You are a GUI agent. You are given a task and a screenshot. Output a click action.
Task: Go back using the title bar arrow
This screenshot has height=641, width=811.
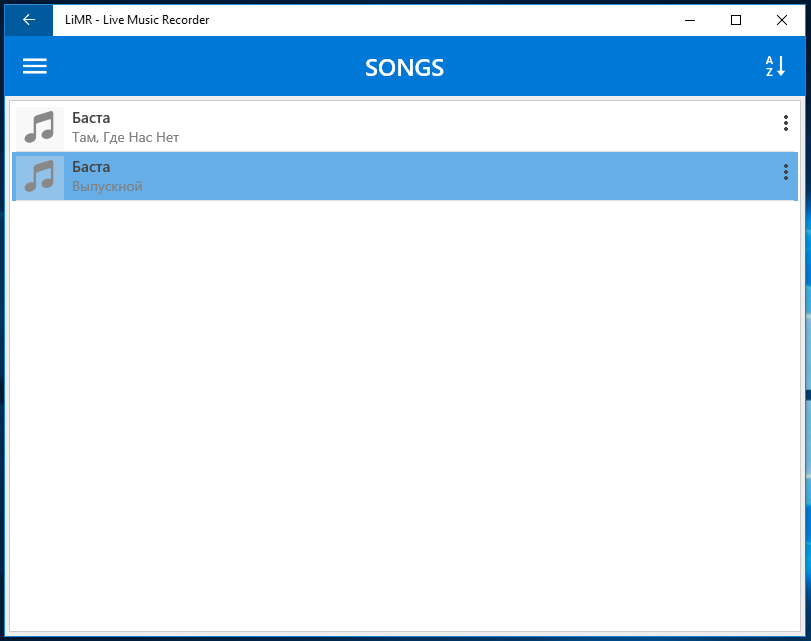(x=29, y=20)
